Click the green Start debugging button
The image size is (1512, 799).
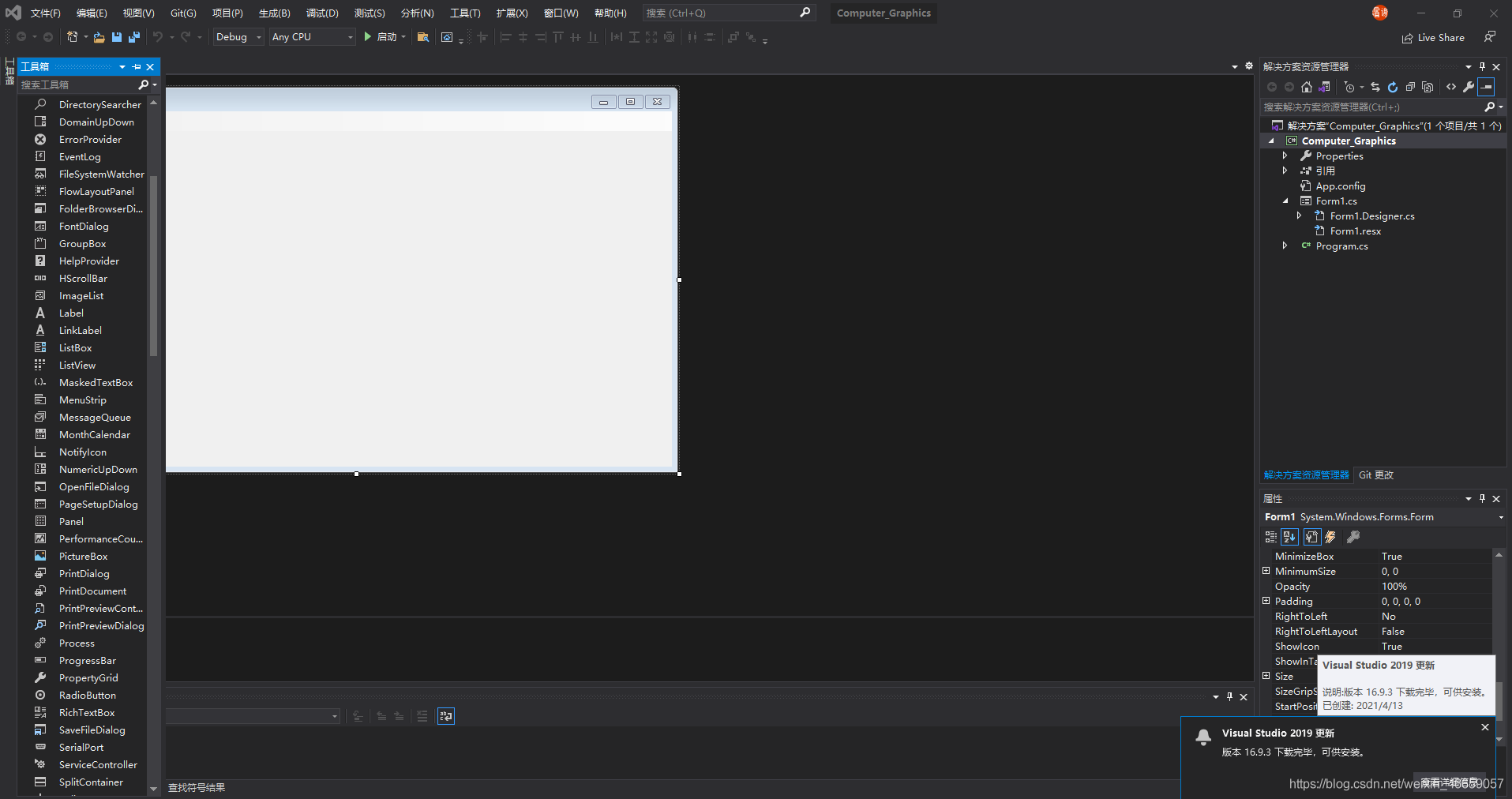(368, 37)
